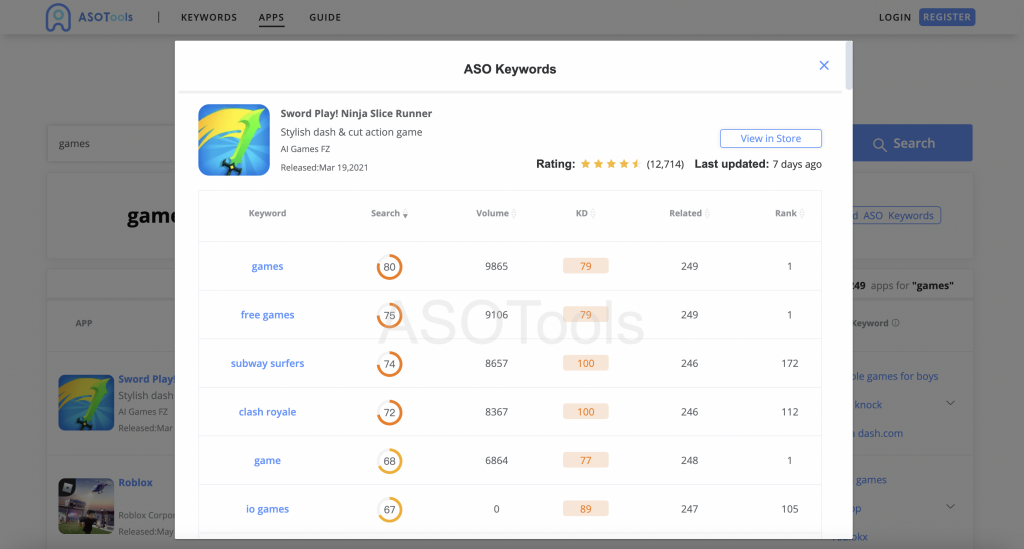
Task: Click rank value 105
Action: click(x=790, y=509)
